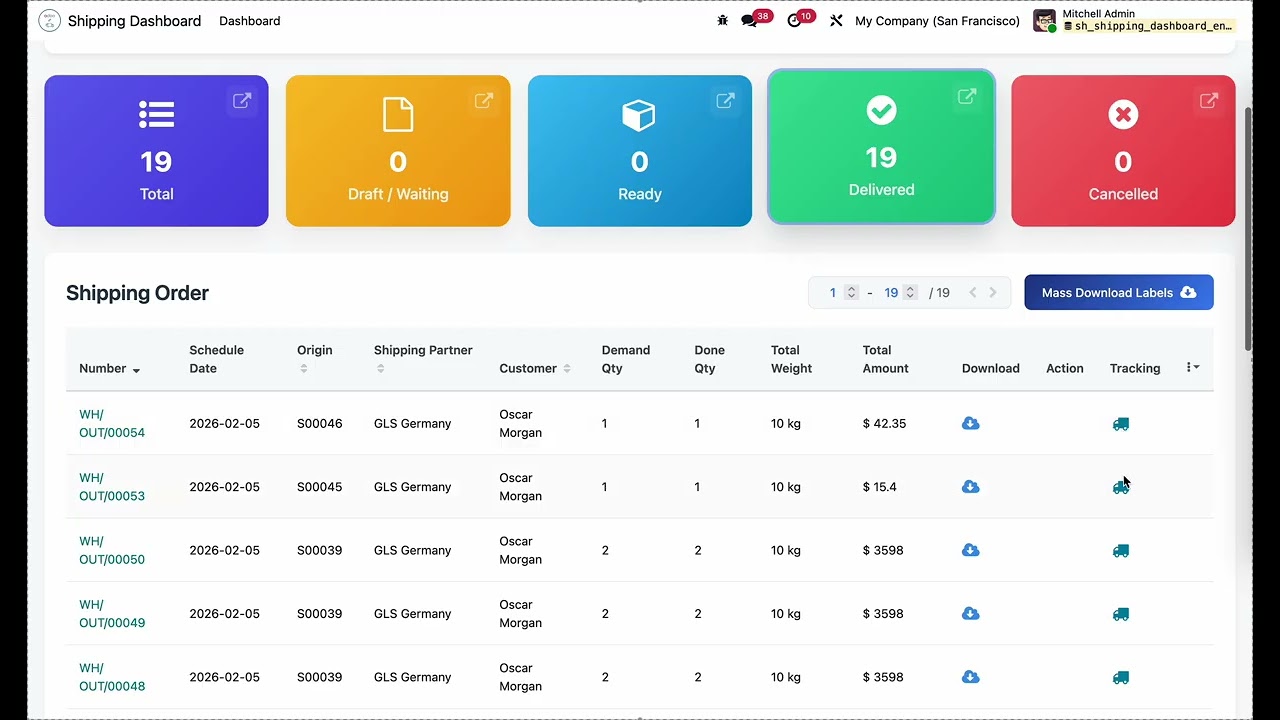Go to the next page of shipping orders
The height and width of the screenshot is (720, 1280).
(993, 293)
